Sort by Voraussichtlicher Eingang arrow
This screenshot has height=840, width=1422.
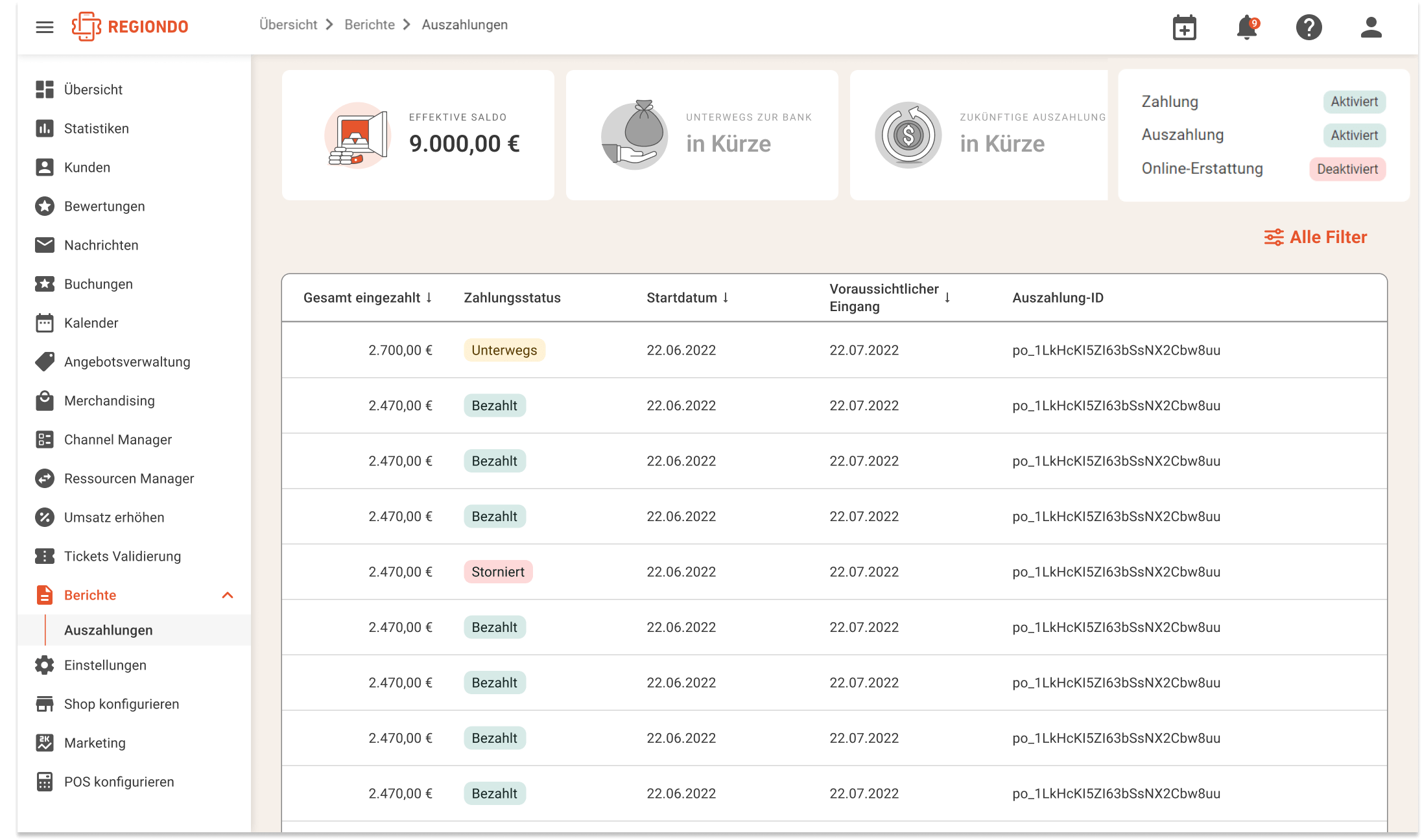pyautogui.click(x=947, y=297)
